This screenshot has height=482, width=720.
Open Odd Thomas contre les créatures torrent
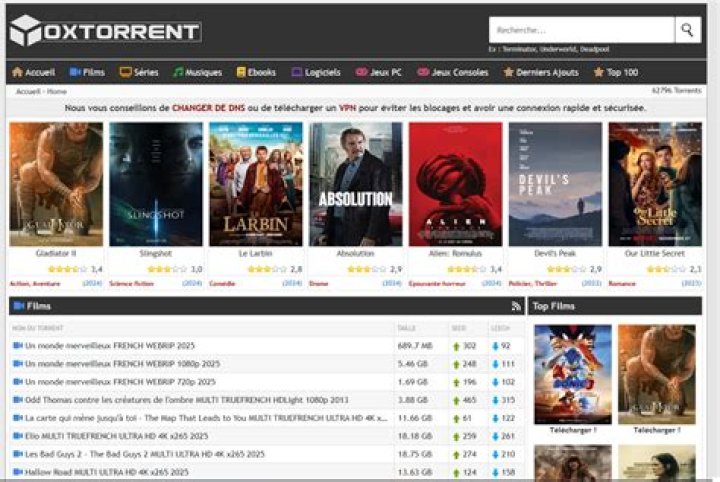coord(187,400)
